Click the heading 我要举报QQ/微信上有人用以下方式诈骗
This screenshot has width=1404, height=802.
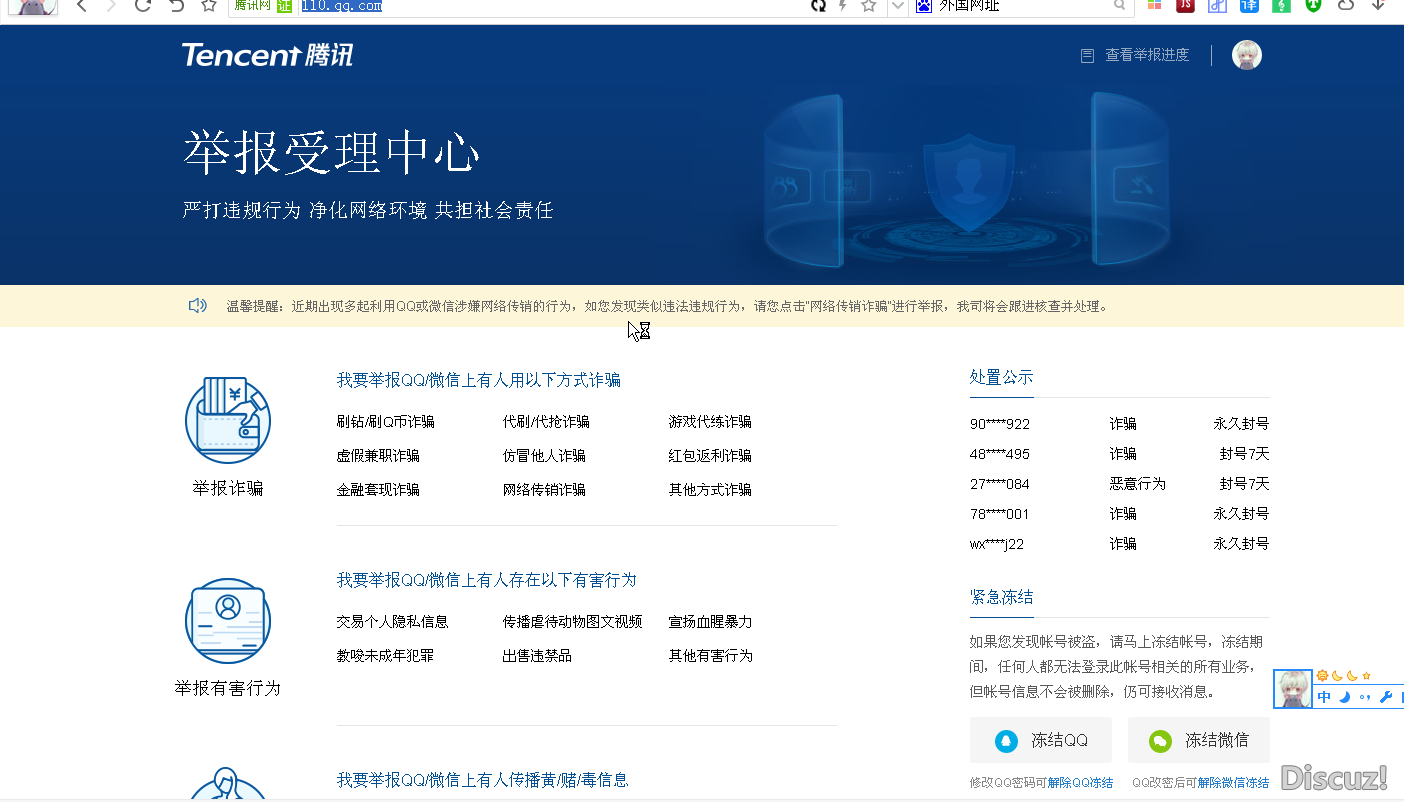(479, 380)
